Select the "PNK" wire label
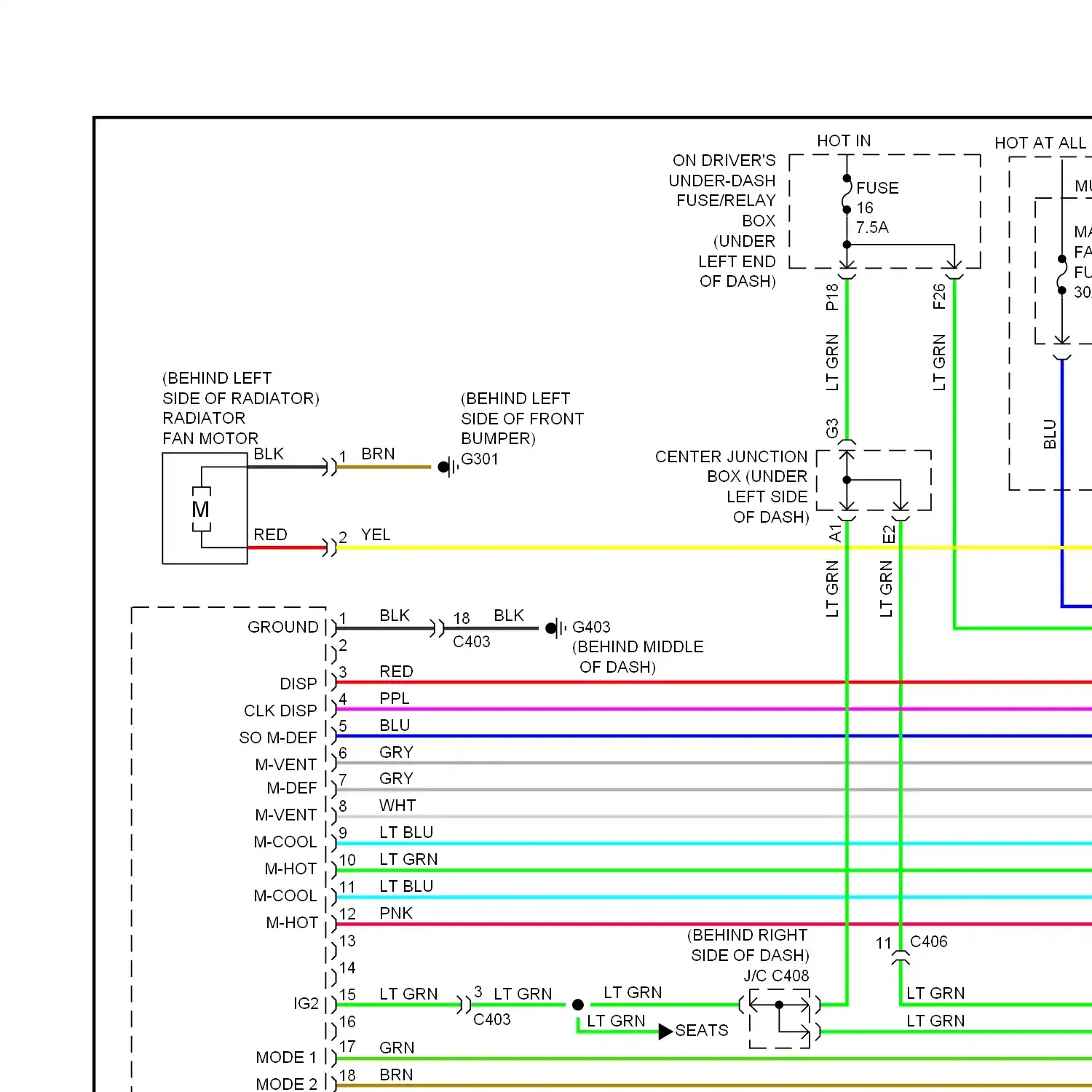This screenshot has height=1092, width=1092. pos(396,913)
